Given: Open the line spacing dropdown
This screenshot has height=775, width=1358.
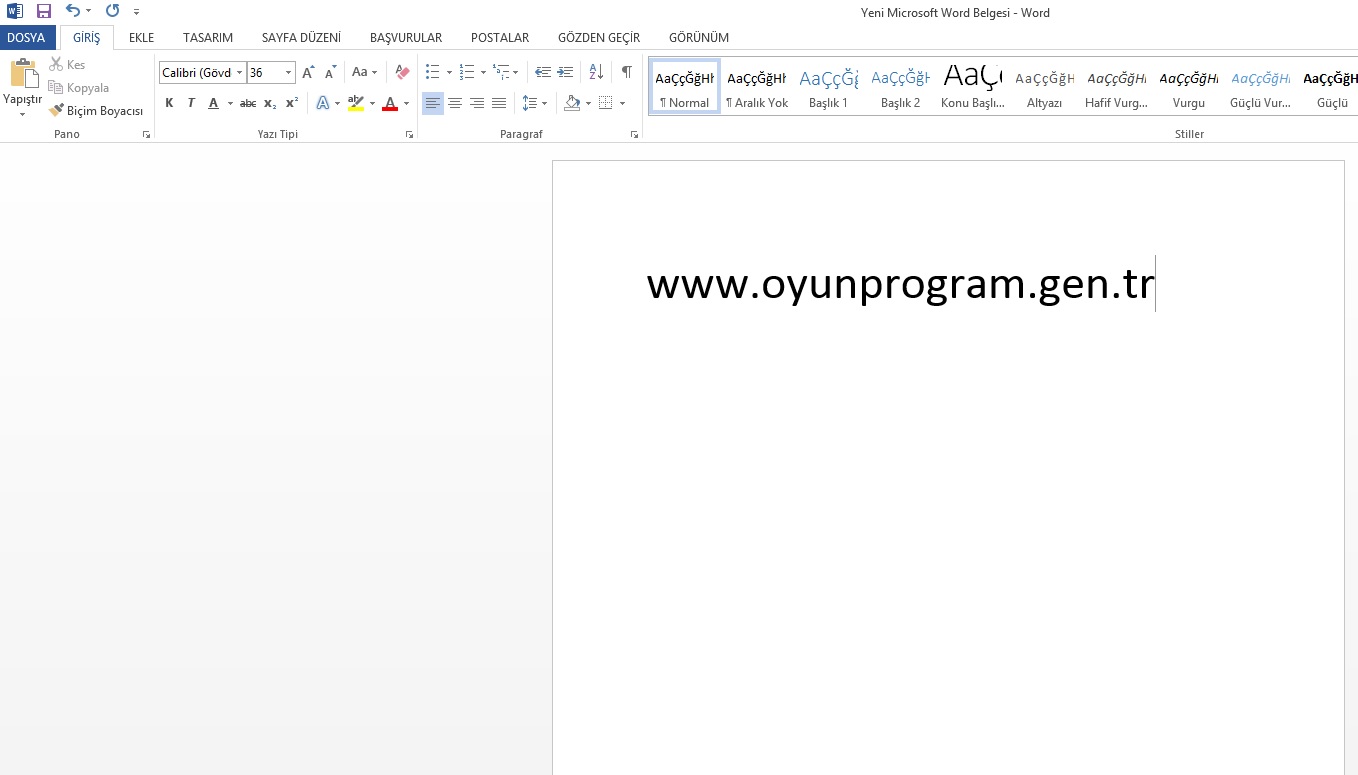Looking at the screenshot, I should pyautogui.click(x=535, y=103).
